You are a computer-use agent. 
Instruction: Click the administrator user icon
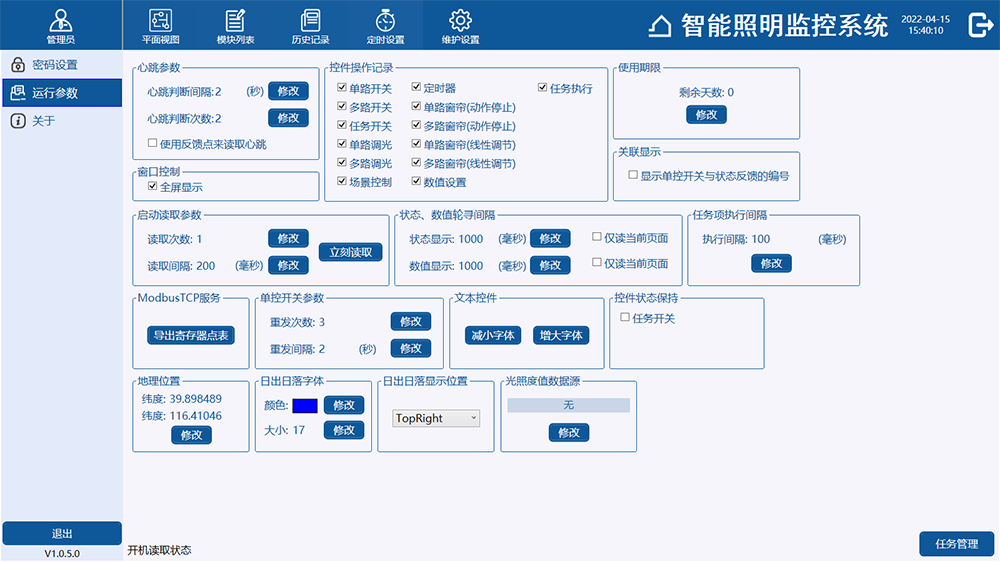[61, 20]
